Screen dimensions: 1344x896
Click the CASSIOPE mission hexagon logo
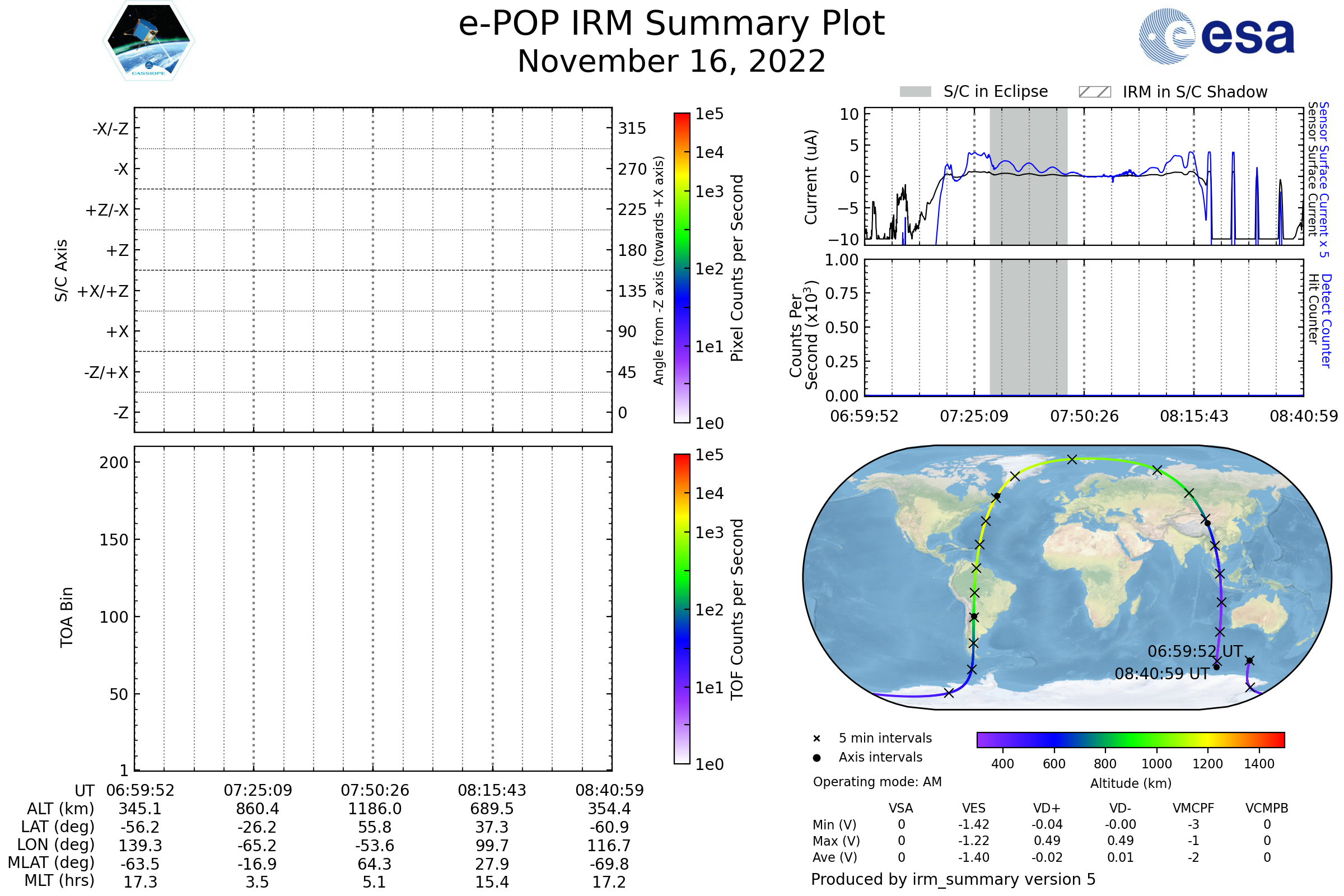click(148, 41)
